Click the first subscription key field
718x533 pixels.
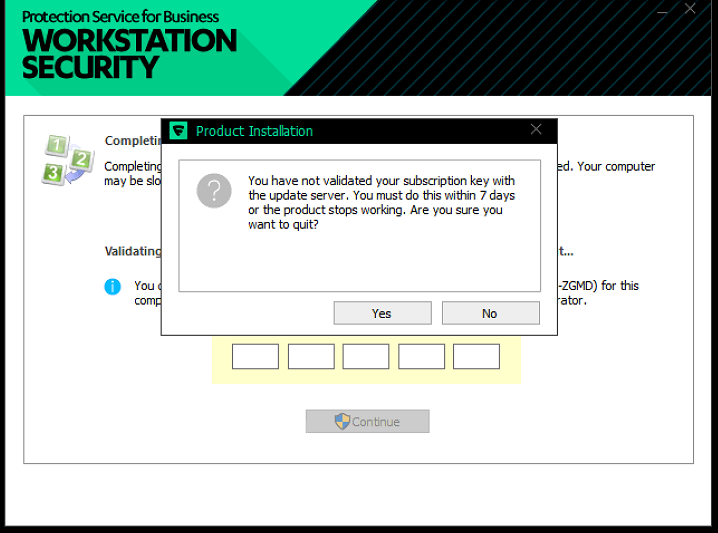pyautogui.click(x=255, y=356)
